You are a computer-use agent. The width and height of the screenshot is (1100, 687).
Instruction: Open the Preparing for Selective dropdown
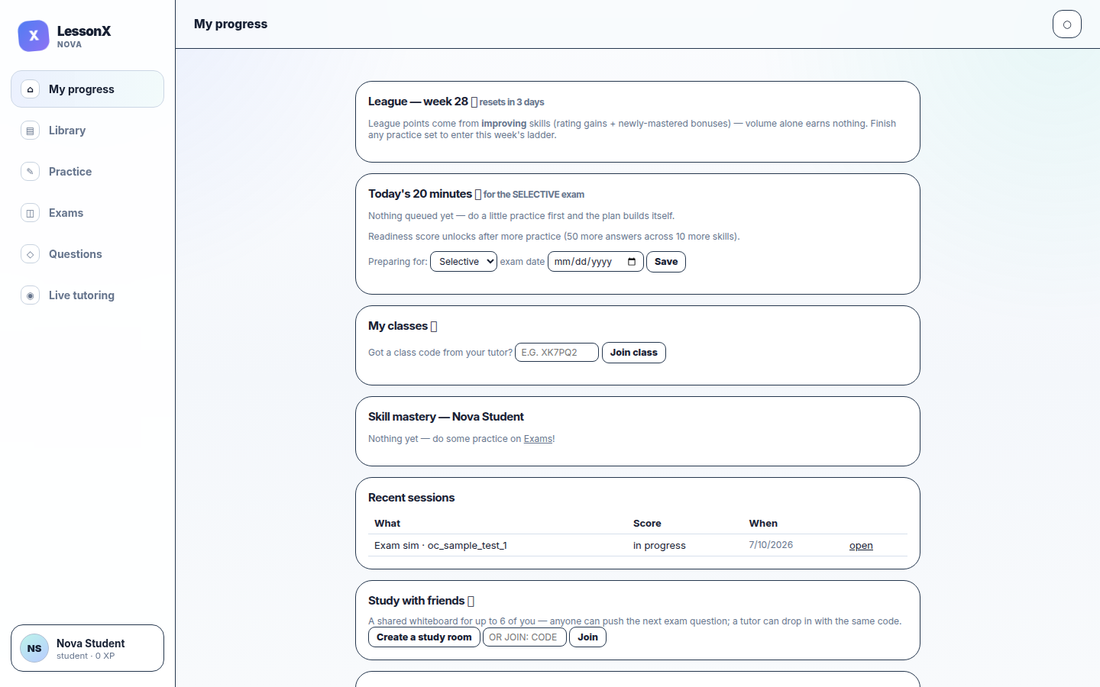click(x=463, y=262)
